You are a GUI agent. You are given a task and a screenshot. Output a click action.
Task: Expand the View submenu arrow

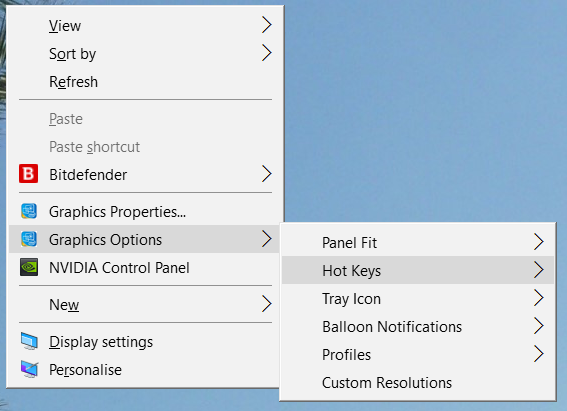coord(267,25)
